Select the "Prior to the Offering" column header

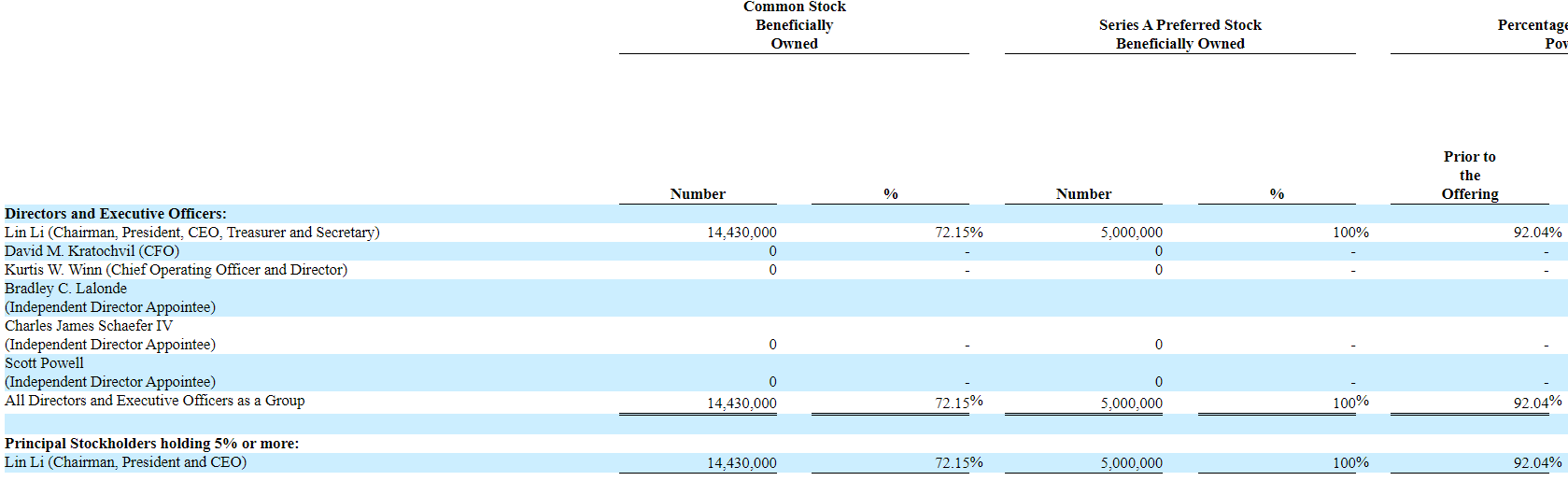point(1469,176)
